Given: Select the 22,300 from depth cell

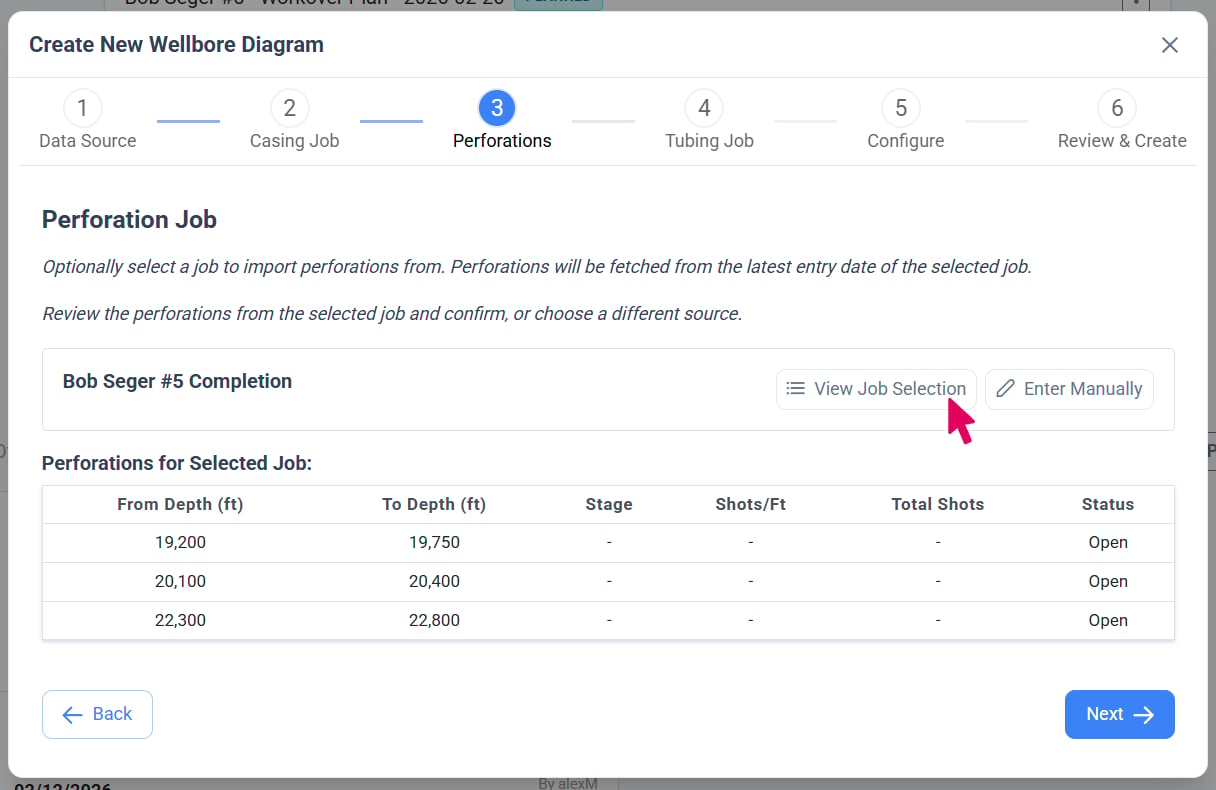Looking at the screenshot, I should click(180, 620).
